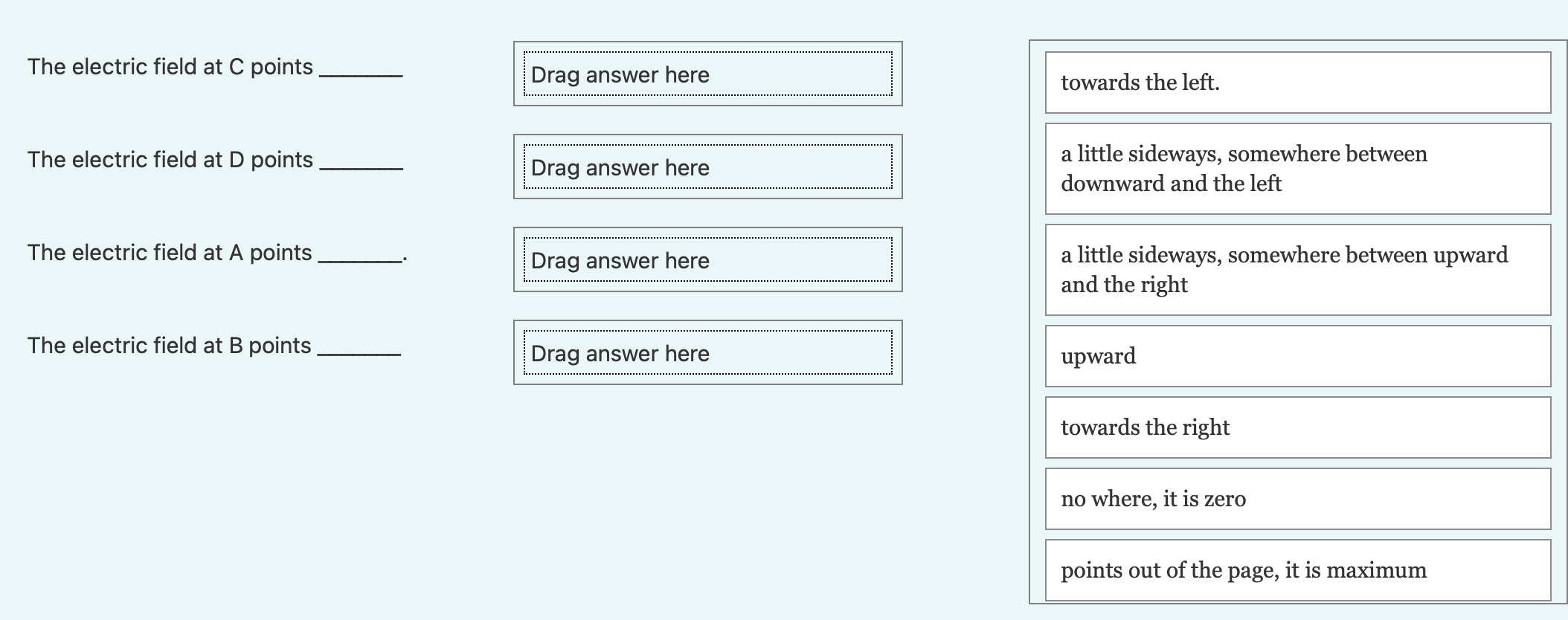Click "points out of the page, it is maximum"
1568x620 pixels.
tap(1298, 570)
